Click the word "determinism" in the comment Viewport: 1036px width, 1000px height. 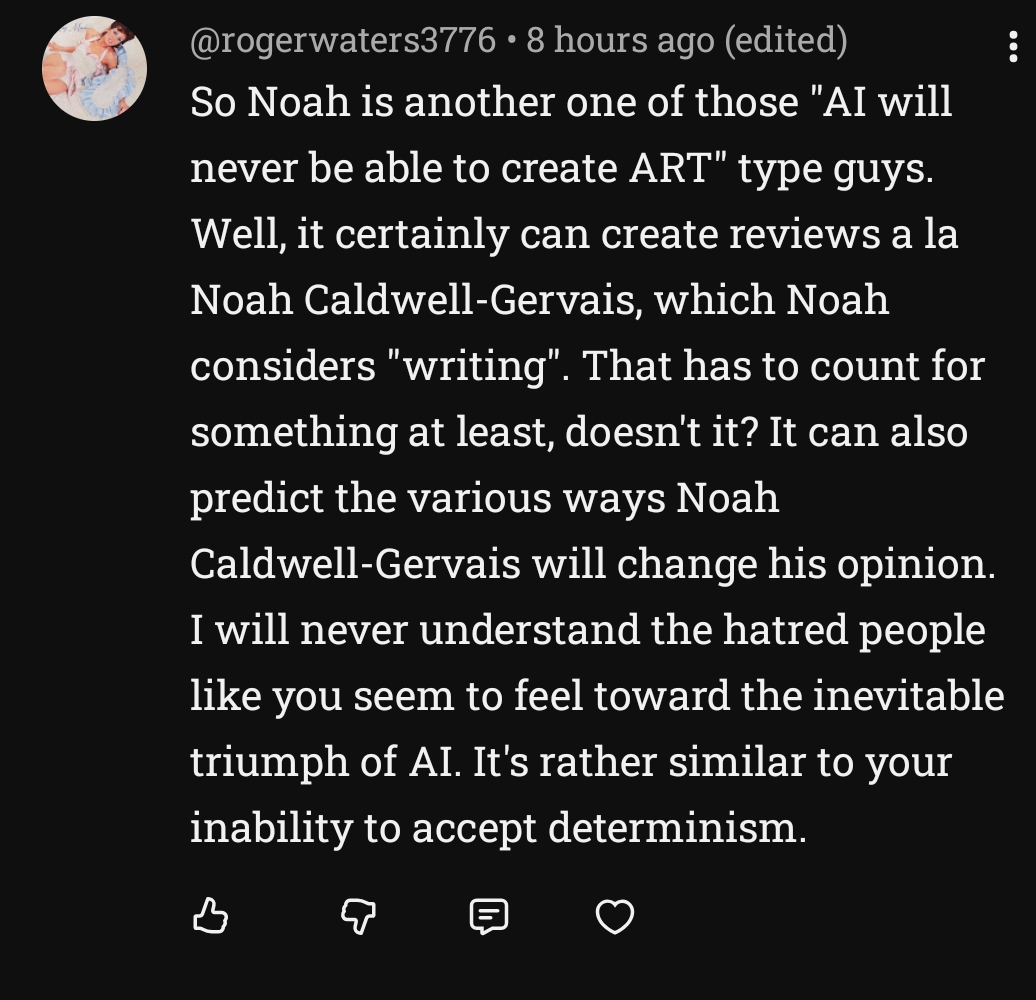677,828
